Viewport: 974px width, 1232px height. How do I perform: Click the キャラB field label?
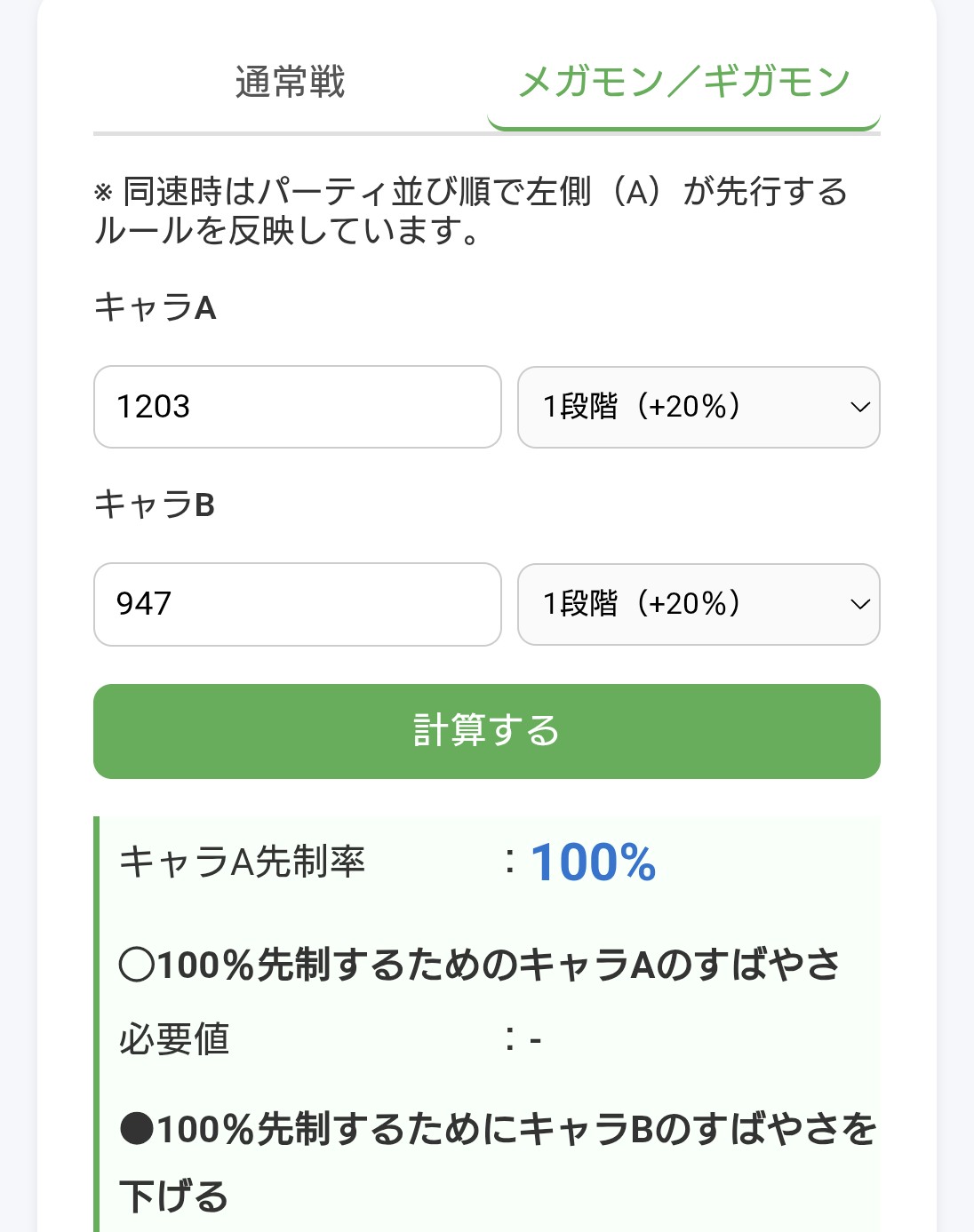(x=155, y=505)
